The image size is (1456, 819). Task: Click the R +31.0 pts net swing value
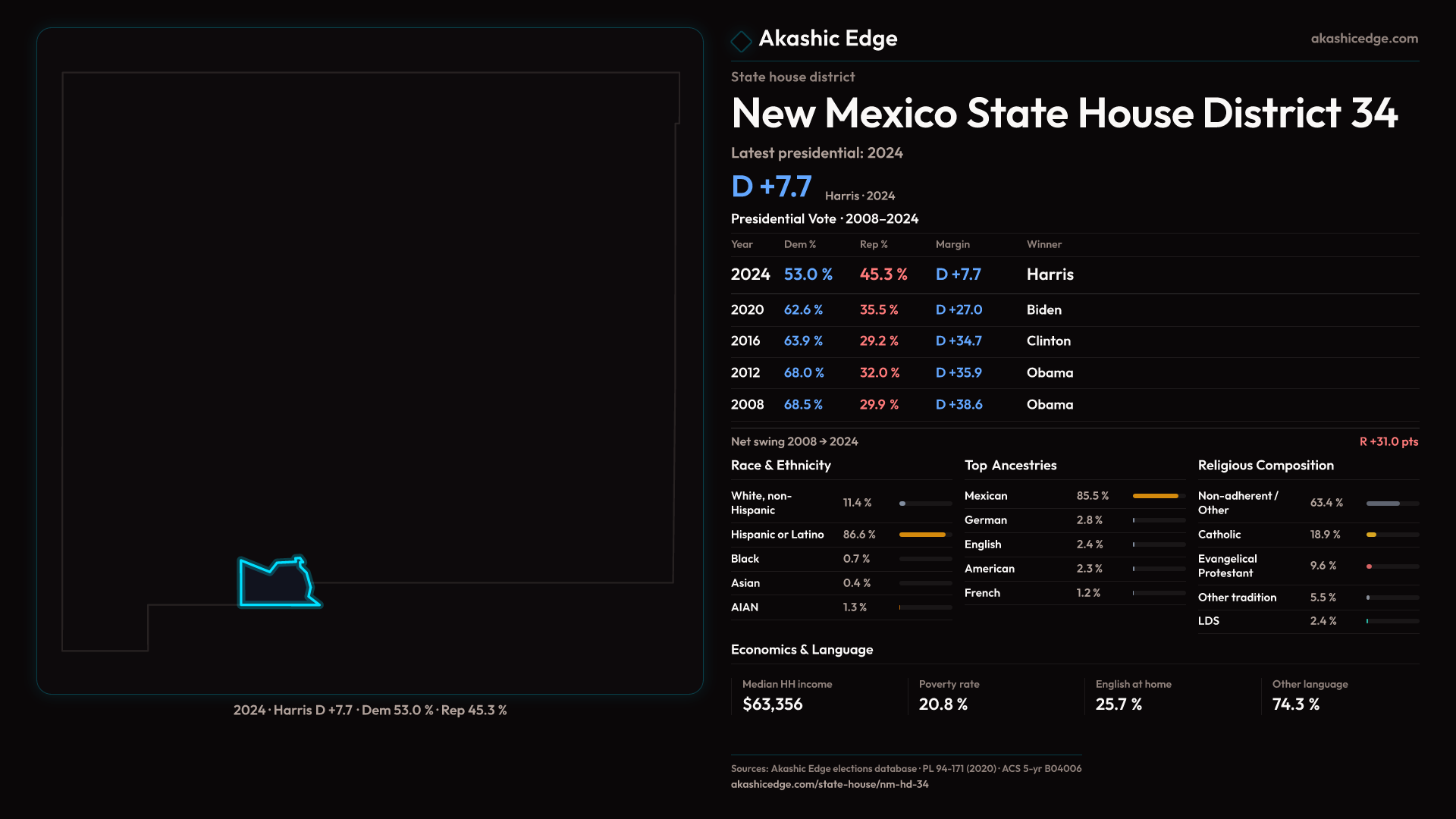pos(1388,441)
